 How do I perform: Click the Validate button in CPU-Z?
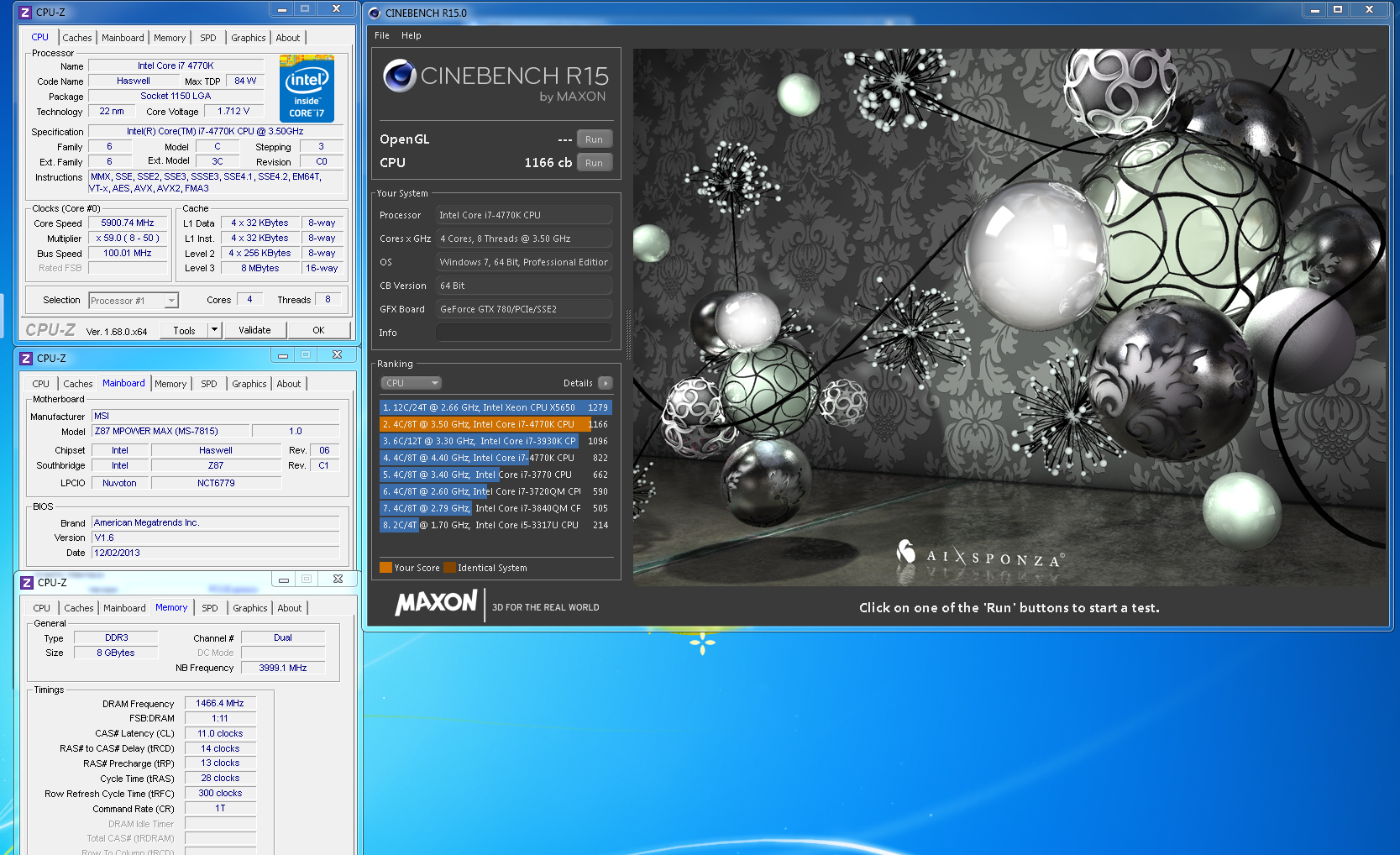pyautogui.click(x=254, y=330)
